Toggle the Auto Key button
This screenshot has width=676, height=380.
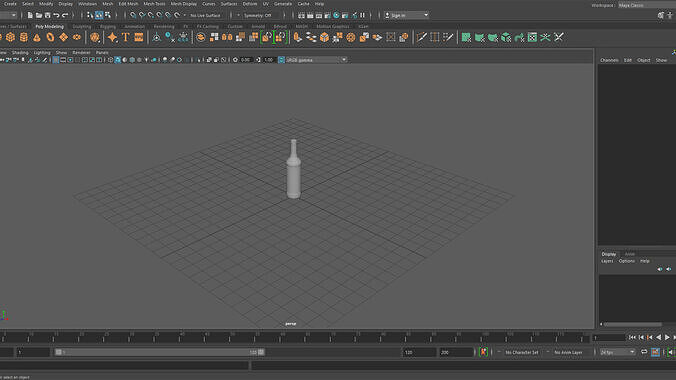point(483,352)
